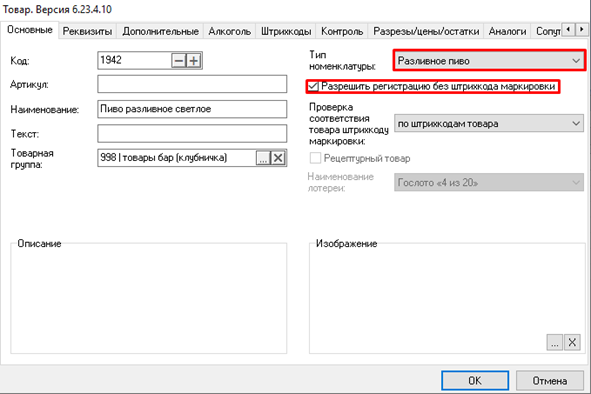The height and width of the screenshot is (394, 591).
Task: Open the Тип номенклатуры dropdown
Action: pos(489,60)
